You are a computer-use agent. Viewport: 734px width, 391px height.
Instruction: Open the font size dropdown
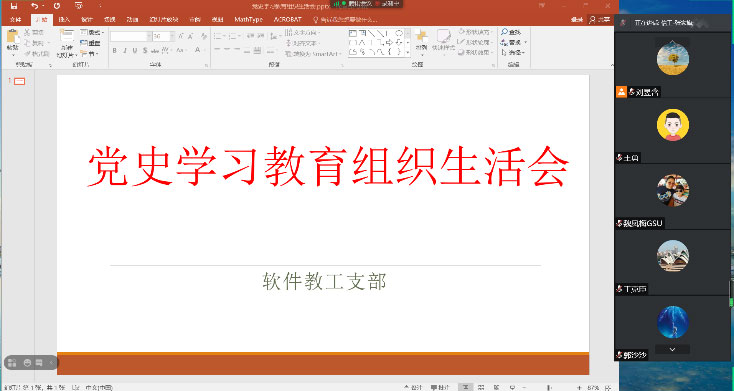click(172, 36)
